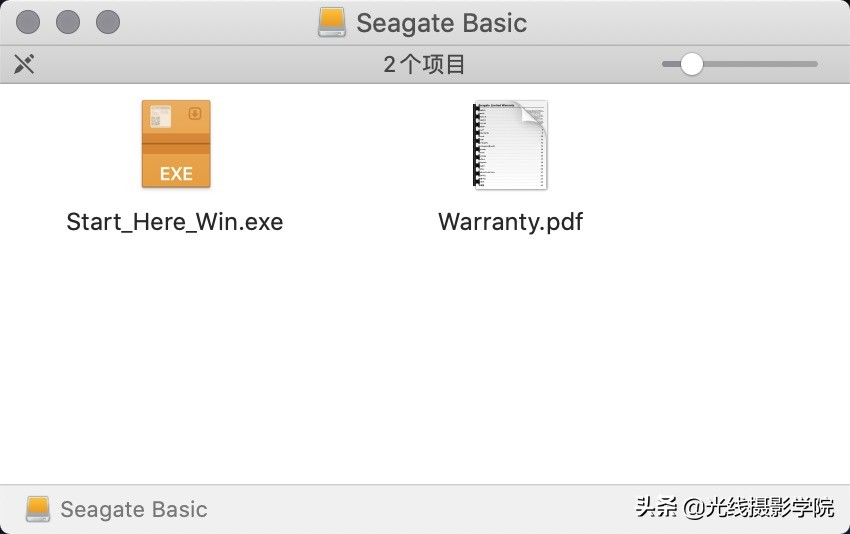This screenshot has width=850, height=534.
Task: Click the Warranty.pdf filename label
Action: 510,222
